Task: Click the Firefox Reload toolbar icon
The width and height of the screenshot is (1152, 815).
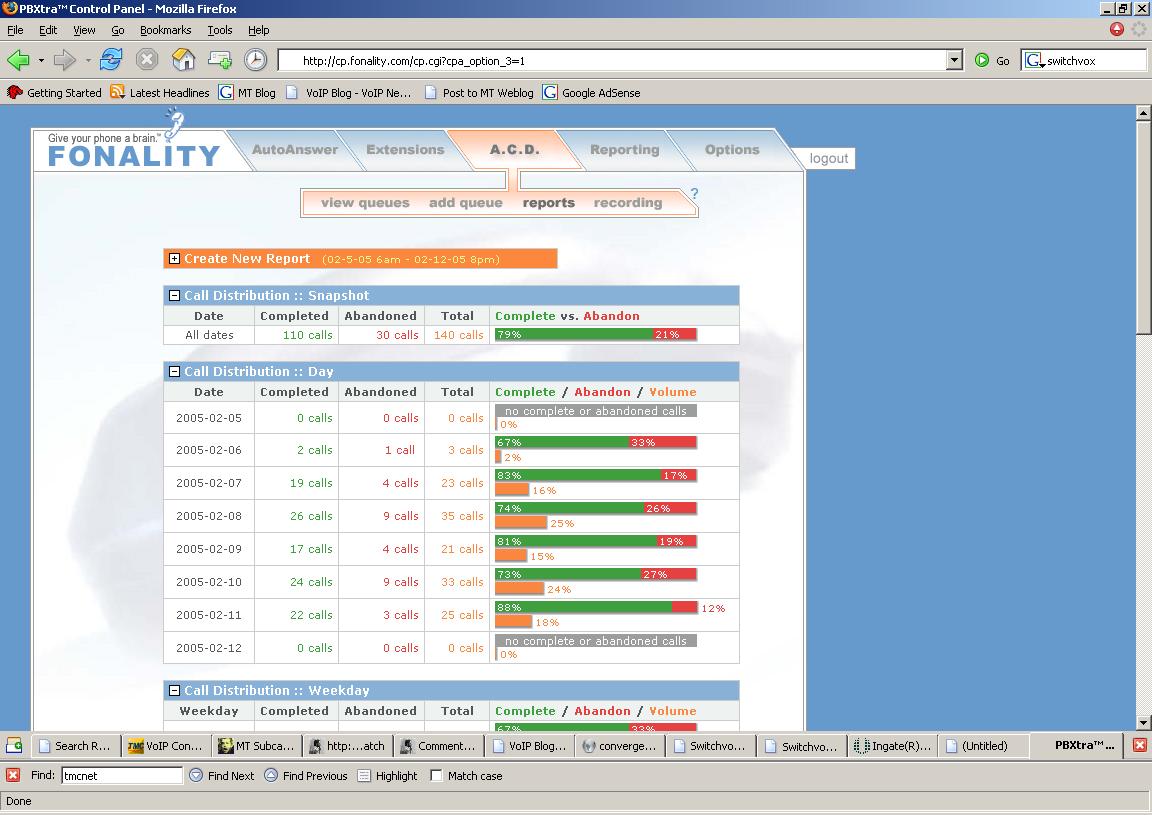Action: pos(110,60)
